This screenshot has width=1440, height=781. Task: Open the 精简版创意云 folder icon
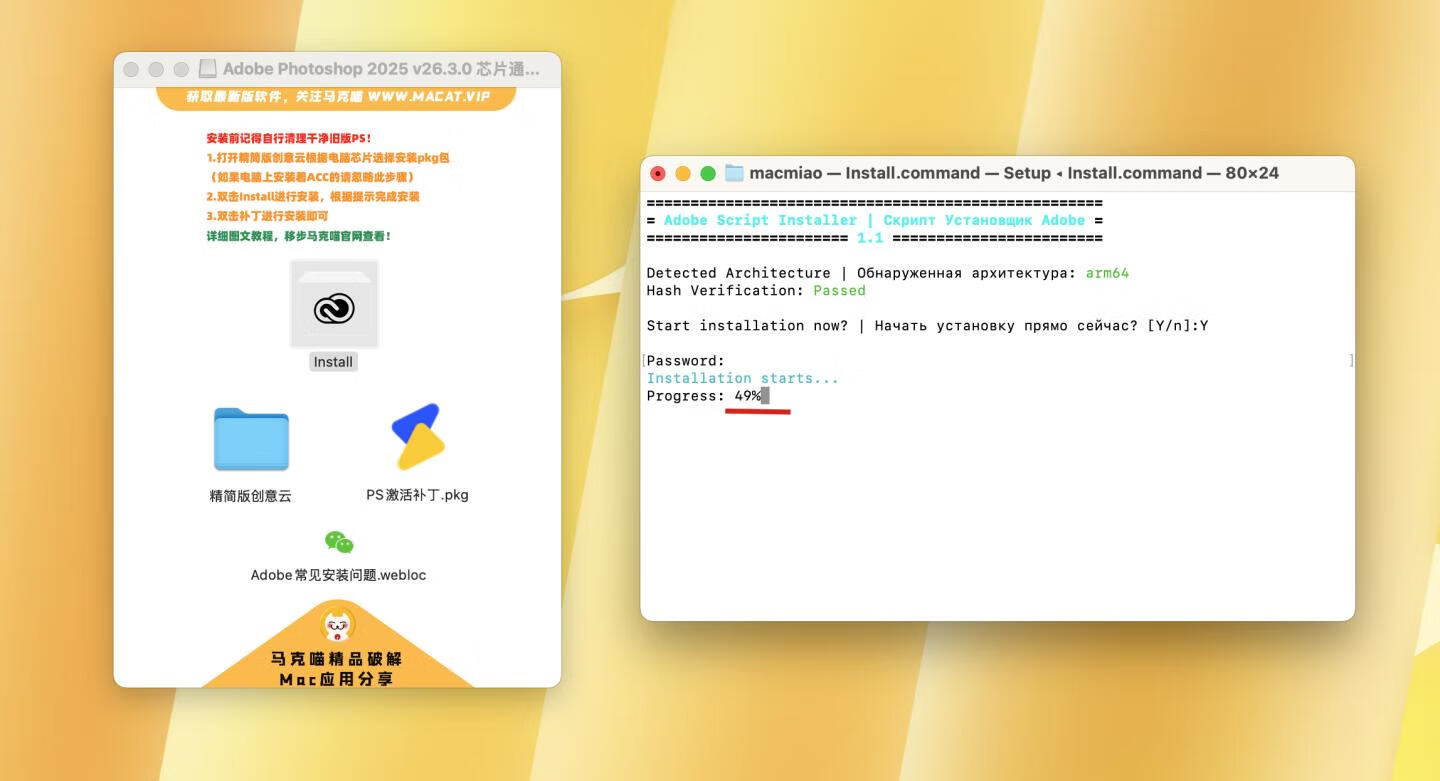point(251,439)
